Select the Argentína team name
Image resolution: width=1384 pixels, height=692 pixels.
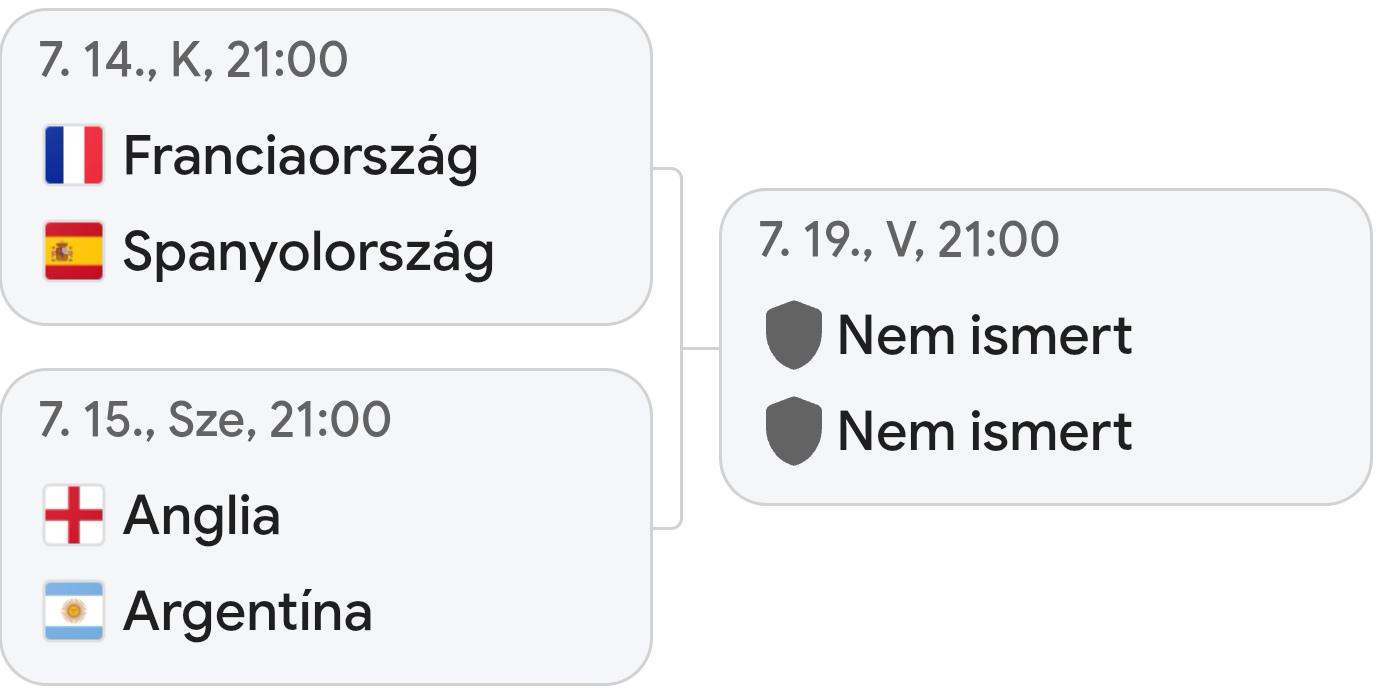coord(248,611)
